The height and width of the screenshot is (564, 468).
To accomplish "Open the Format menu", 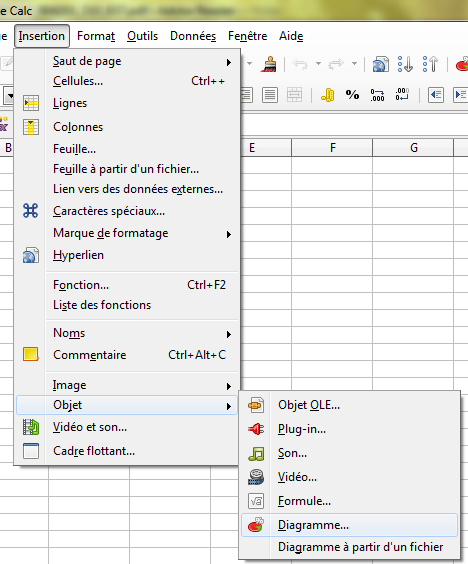I will tap(96, 36).
